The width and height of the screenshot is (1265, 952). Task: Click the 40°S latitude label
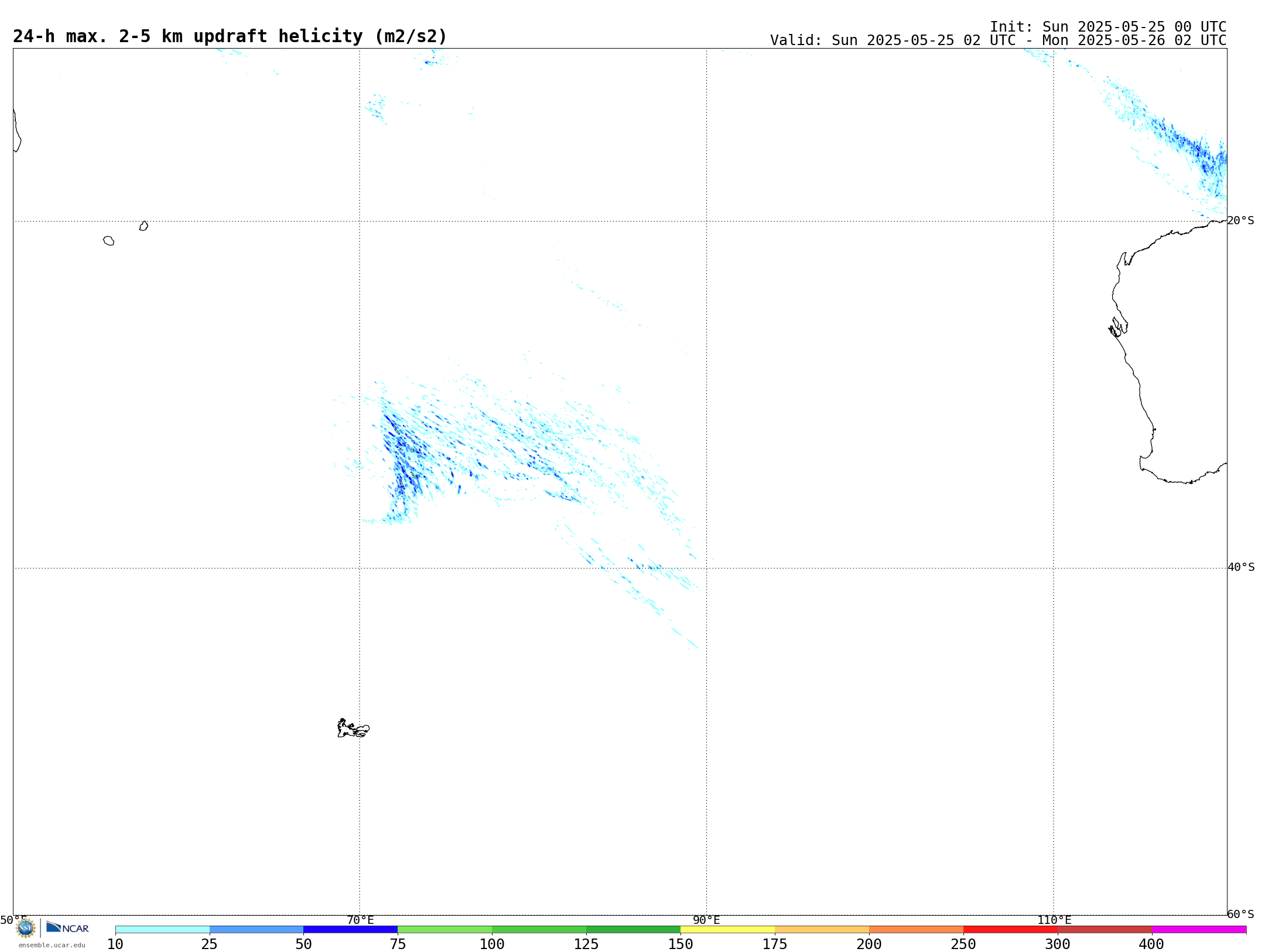(1241, 567)
